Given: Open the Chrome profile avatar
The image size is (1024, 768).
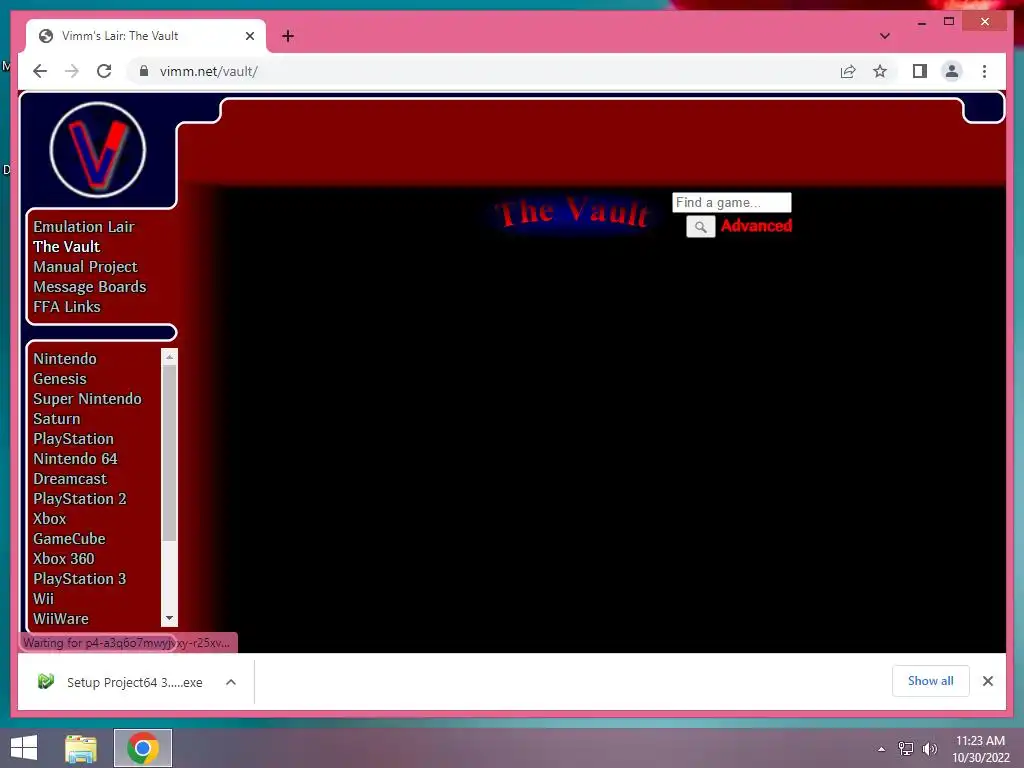Looking at the screenshot, I should [952, 71].
